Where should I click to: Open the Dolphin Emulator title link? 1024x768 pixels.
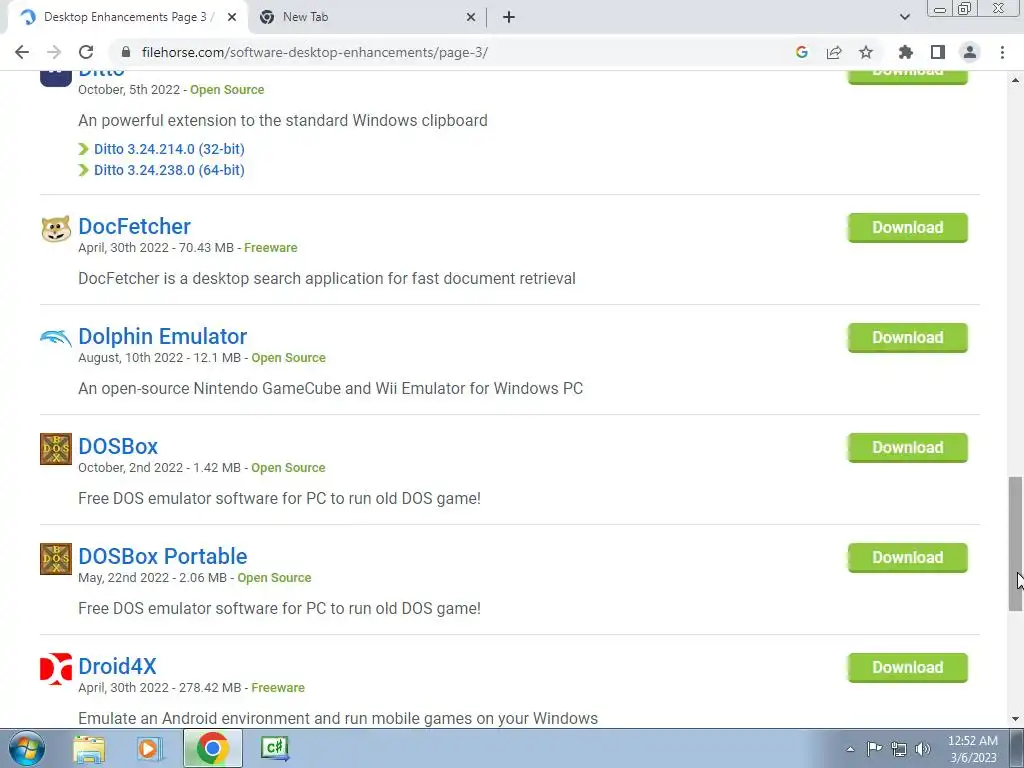[163, 336]
